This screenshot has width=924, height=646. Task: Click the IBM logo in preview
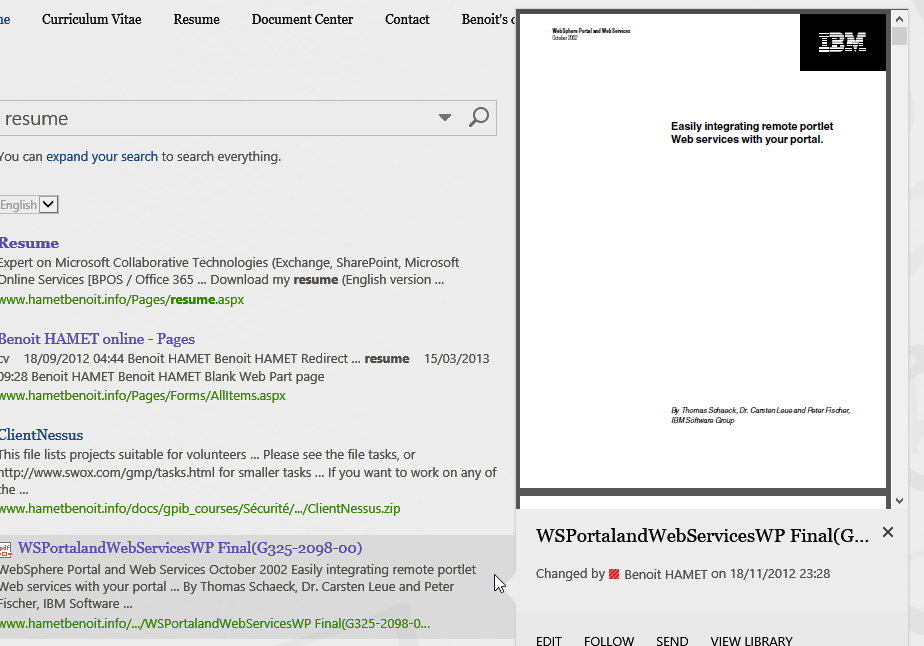click(842, 43)
